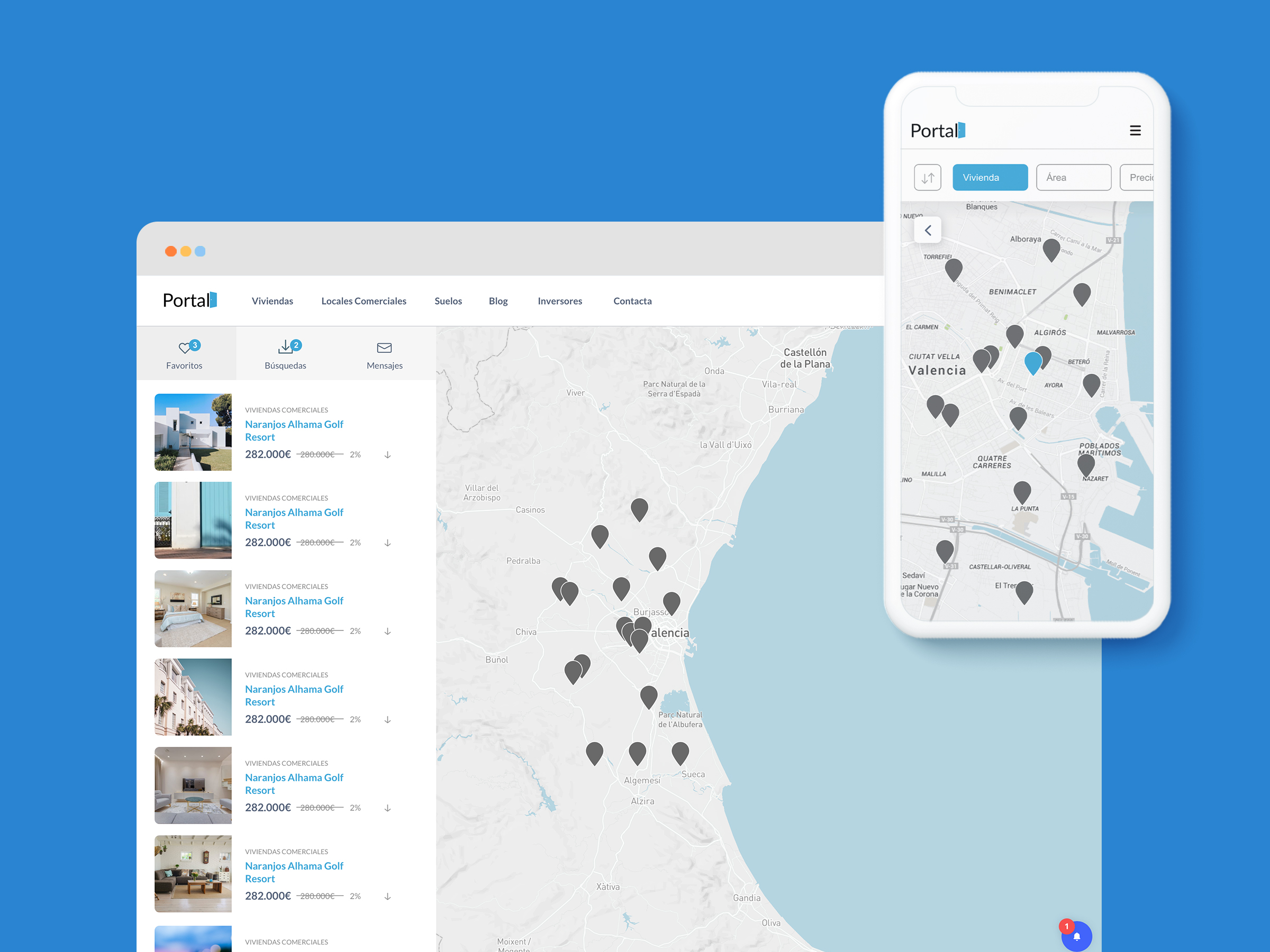
Task: Open the bedroom listing thumbnail
Action: point(193,609)
